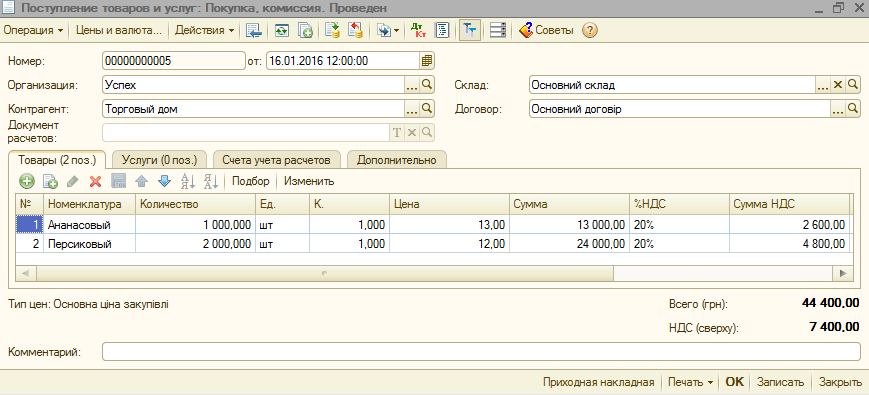Image resolution: width=869 pixels, height=395 pixels.
Task: Open the magnifier for Организация field
Action: (x=427, y=85)
